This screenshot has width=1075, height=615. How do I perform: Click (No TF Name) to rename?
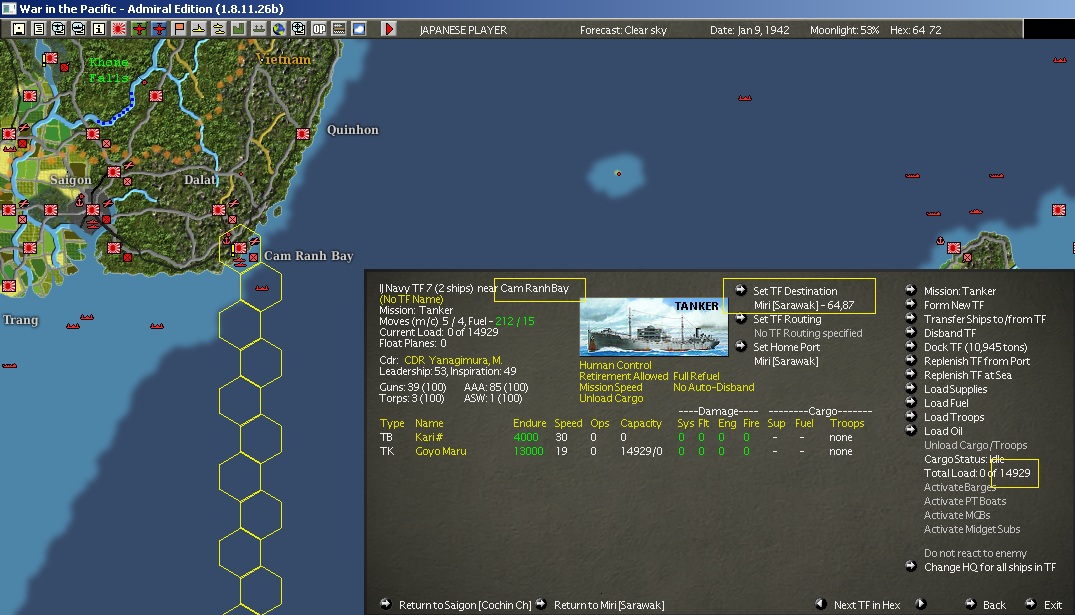tap(411, 300)
